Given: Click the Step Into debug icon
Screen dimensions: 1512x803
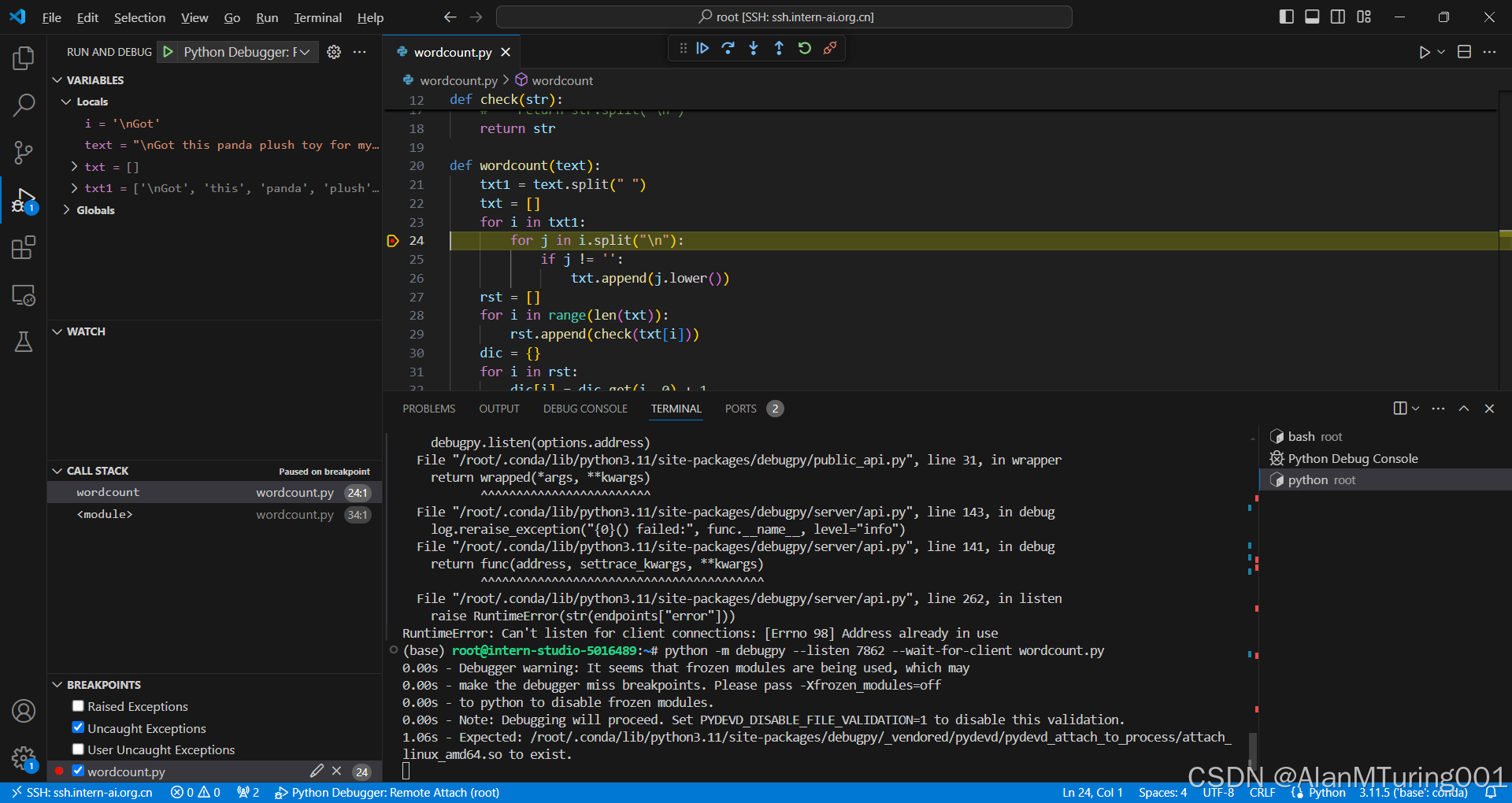Looking at the screenshot, I should point(754,48).
